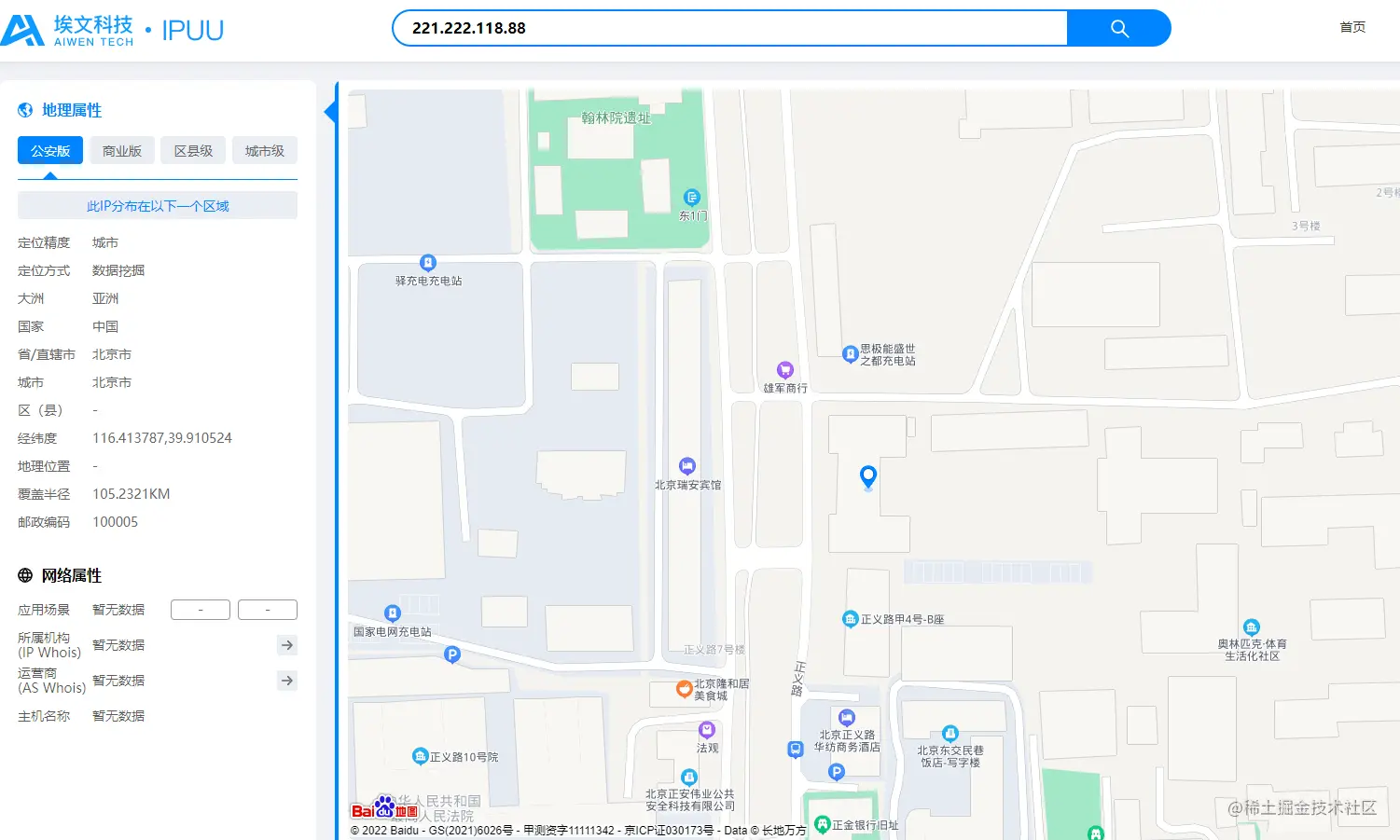This screenshot has height=840, width=1400.
Task: Select the 公安版 tab
Action: (x=49, y=150)
